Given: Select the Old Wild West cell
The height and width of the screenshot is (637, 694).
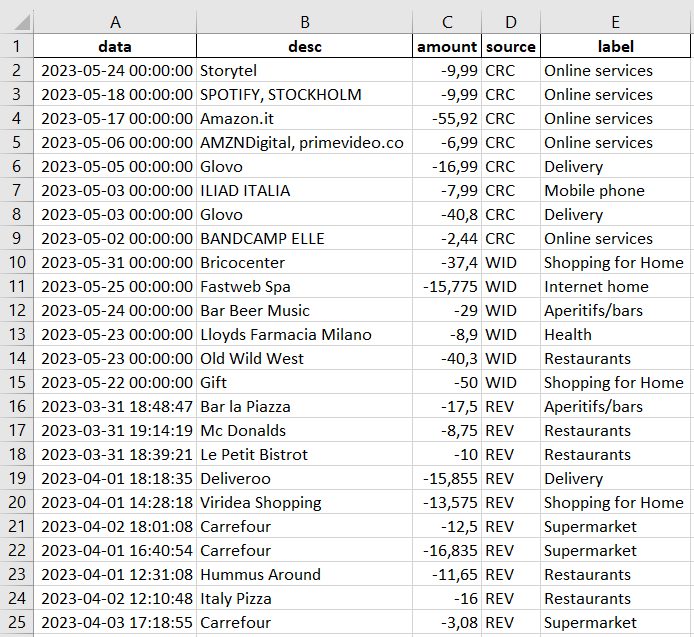Looking at the screenshot, I should click(305, 358).
